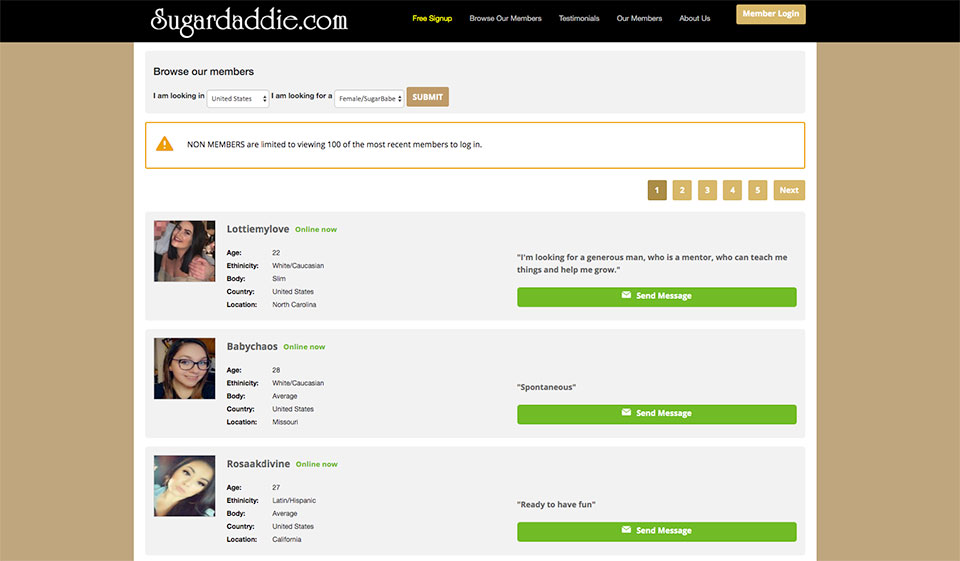Go to Browse Our Members menu item
The image size is (960, 561).
(505, 19)
